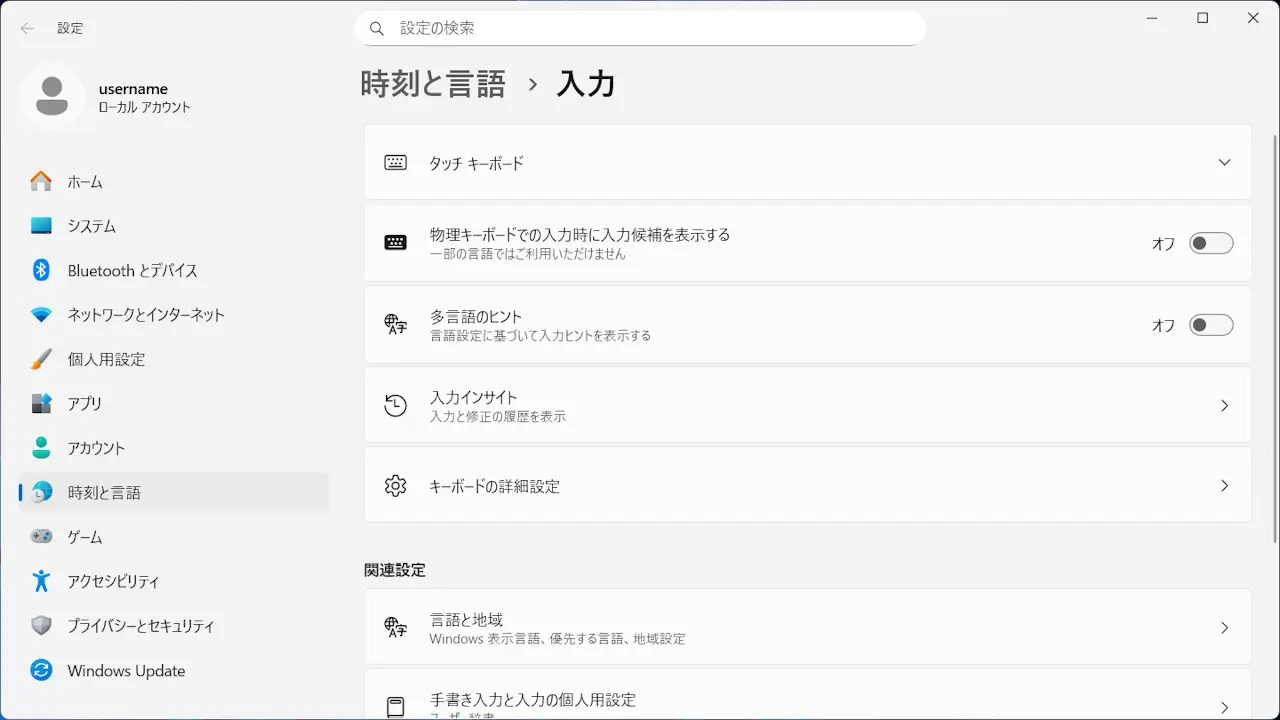Select ホーム in the sidebar menu
This screenshot has height=720, width=1280.
coord(85,182)
